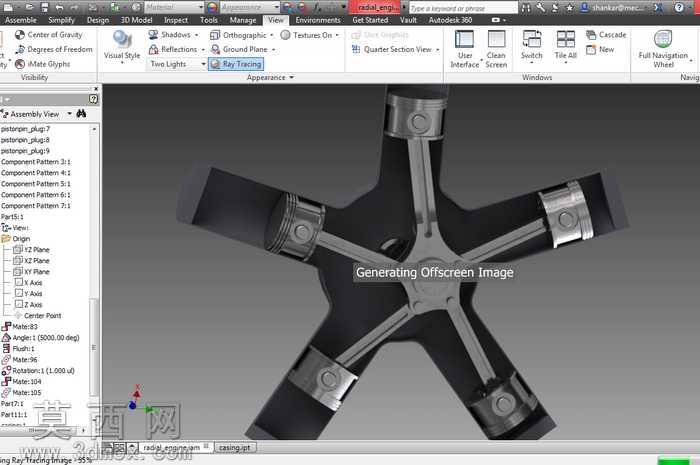Click the keyword search input field
700x465 pixels.
click(x=462, y=8)
